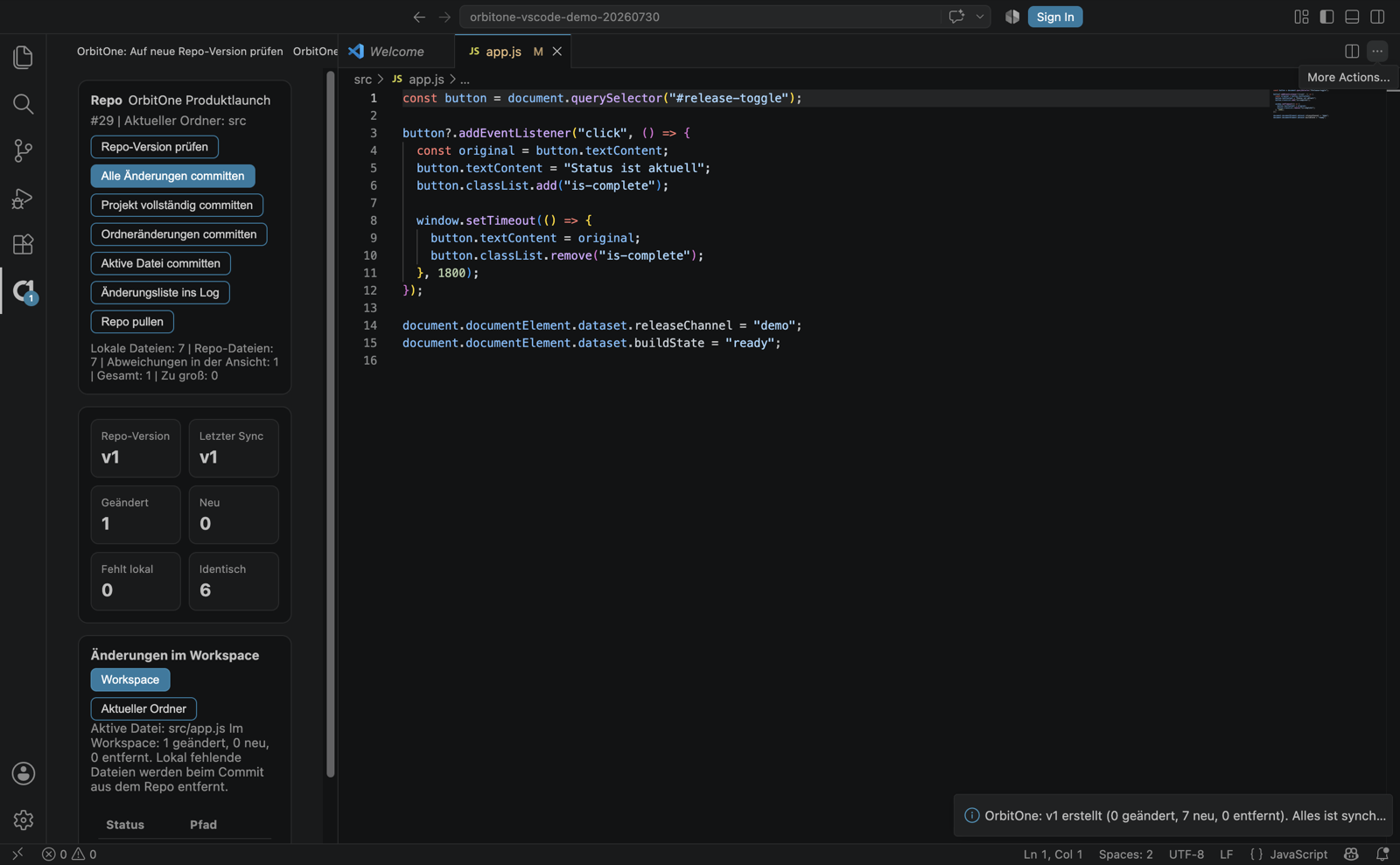Click the Geändert count card
Viewport: 1400px width, 865px height.
136,514
